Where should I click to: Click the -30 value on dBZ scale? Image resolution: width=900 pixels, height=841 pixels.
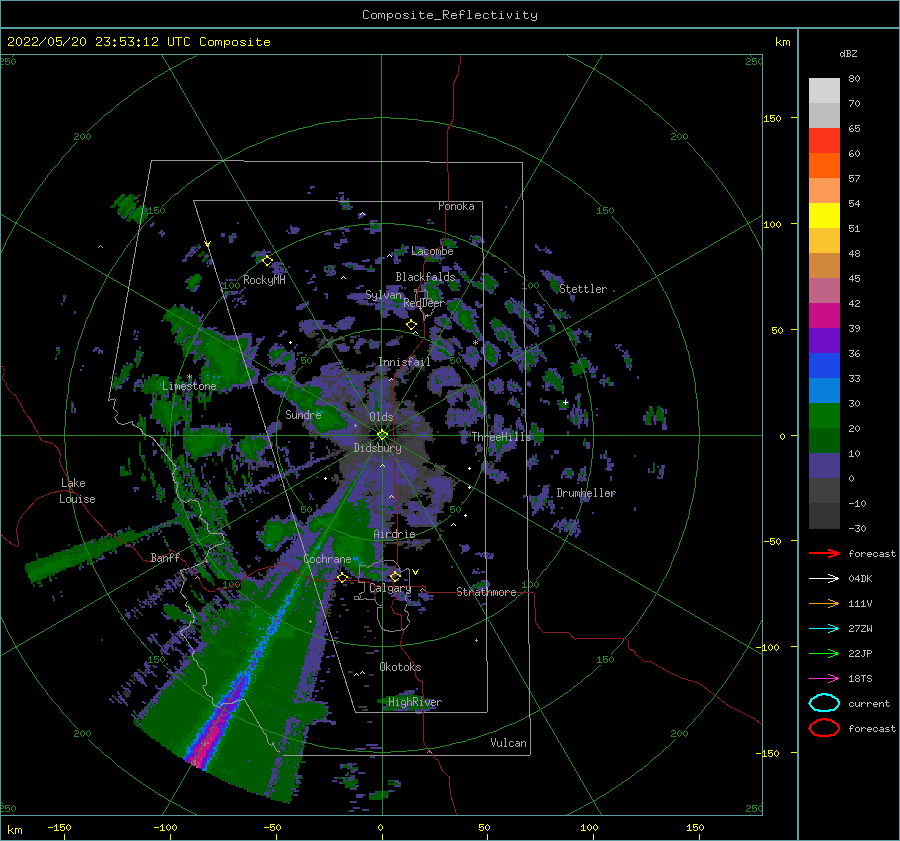858,528
